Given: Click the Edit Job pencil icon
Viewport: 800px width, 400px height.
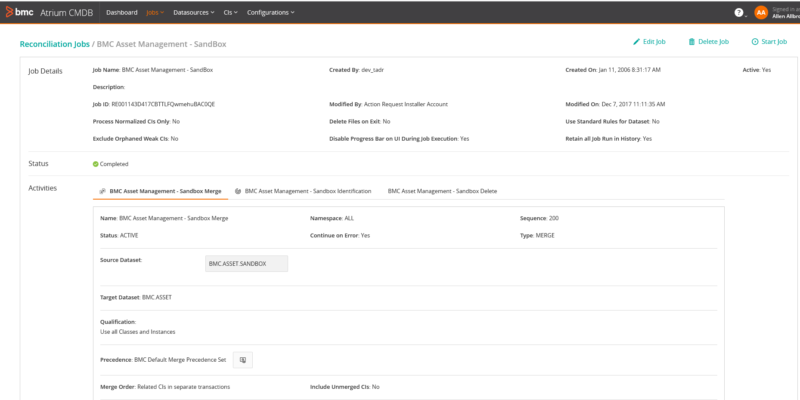Looking at the screenshot, I should pos(636,42).
